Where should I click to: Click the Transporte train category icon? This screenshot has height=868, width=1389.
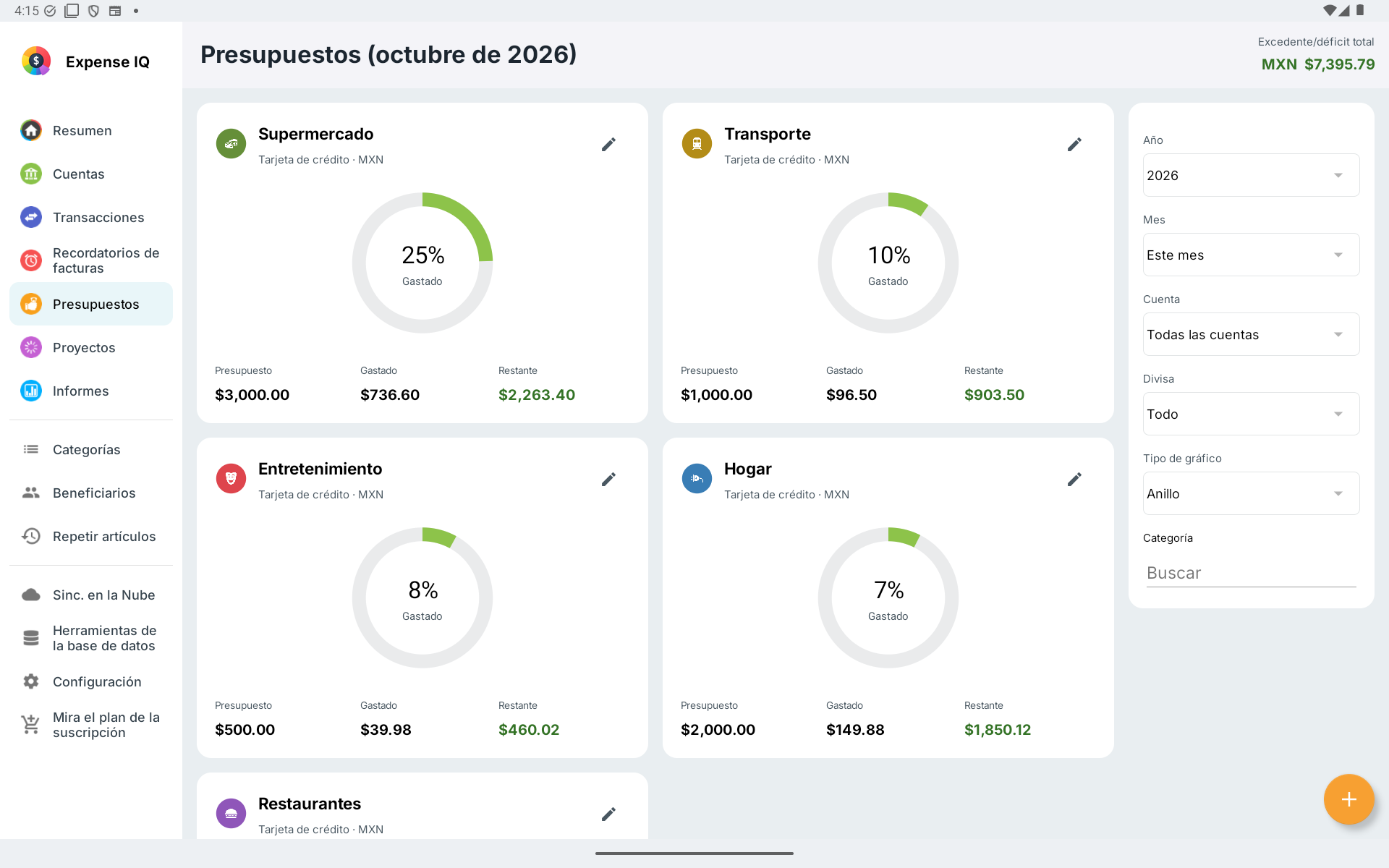697,144
